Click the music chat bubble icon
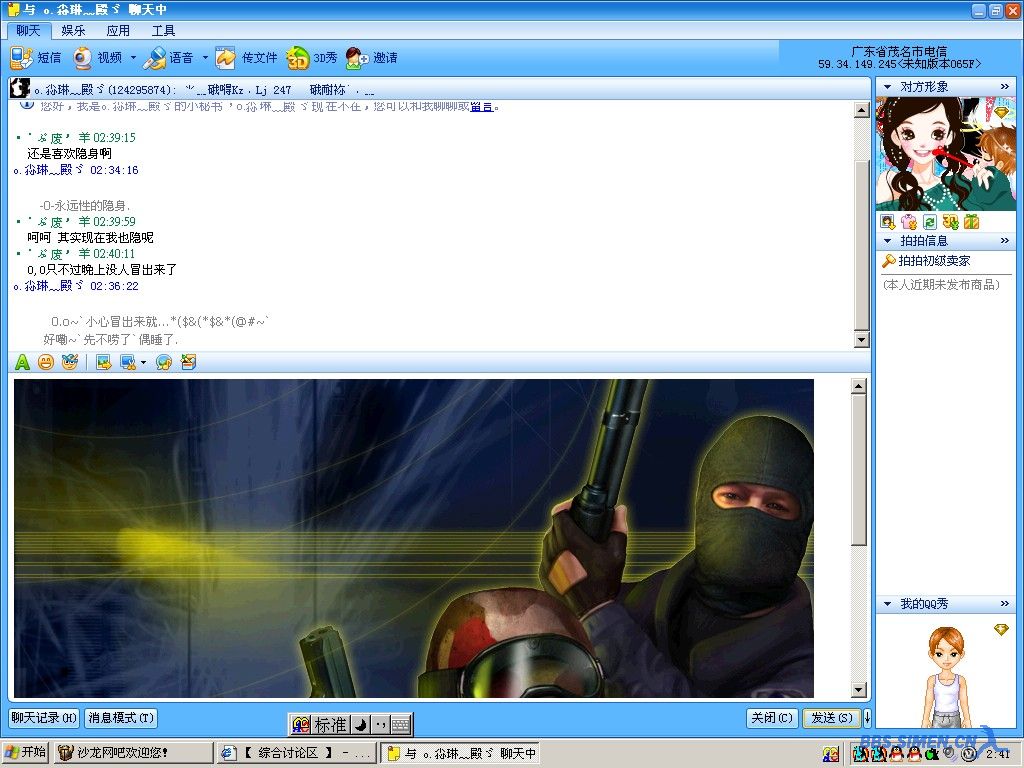 (x=164, y=362)
